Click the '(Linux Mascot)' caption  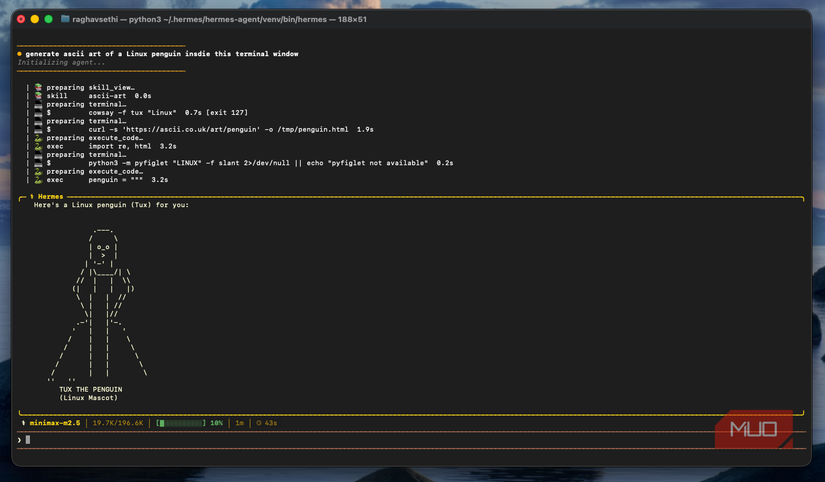[x=88, y=398]
